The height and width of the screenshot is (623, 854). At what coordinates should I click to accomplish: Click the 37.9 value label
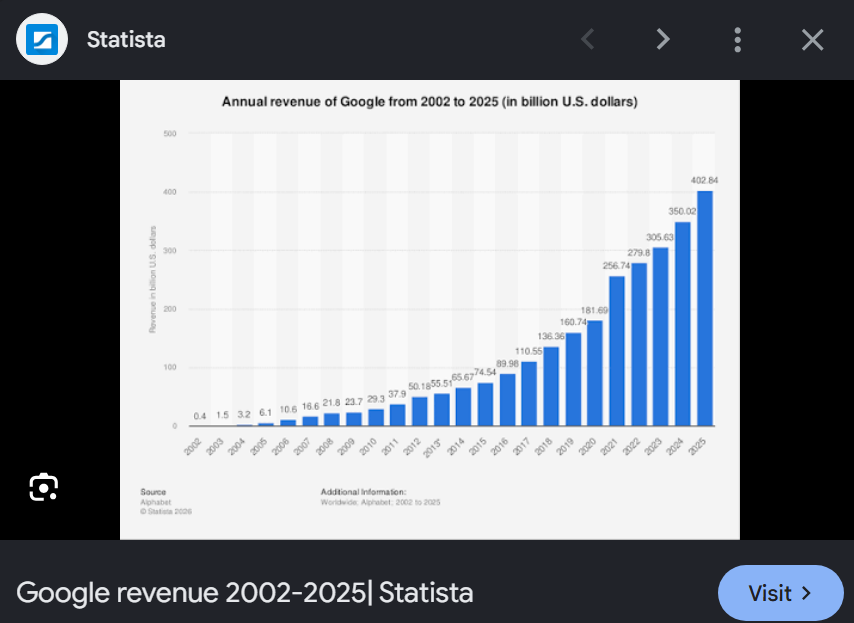(x=397, y=394)
